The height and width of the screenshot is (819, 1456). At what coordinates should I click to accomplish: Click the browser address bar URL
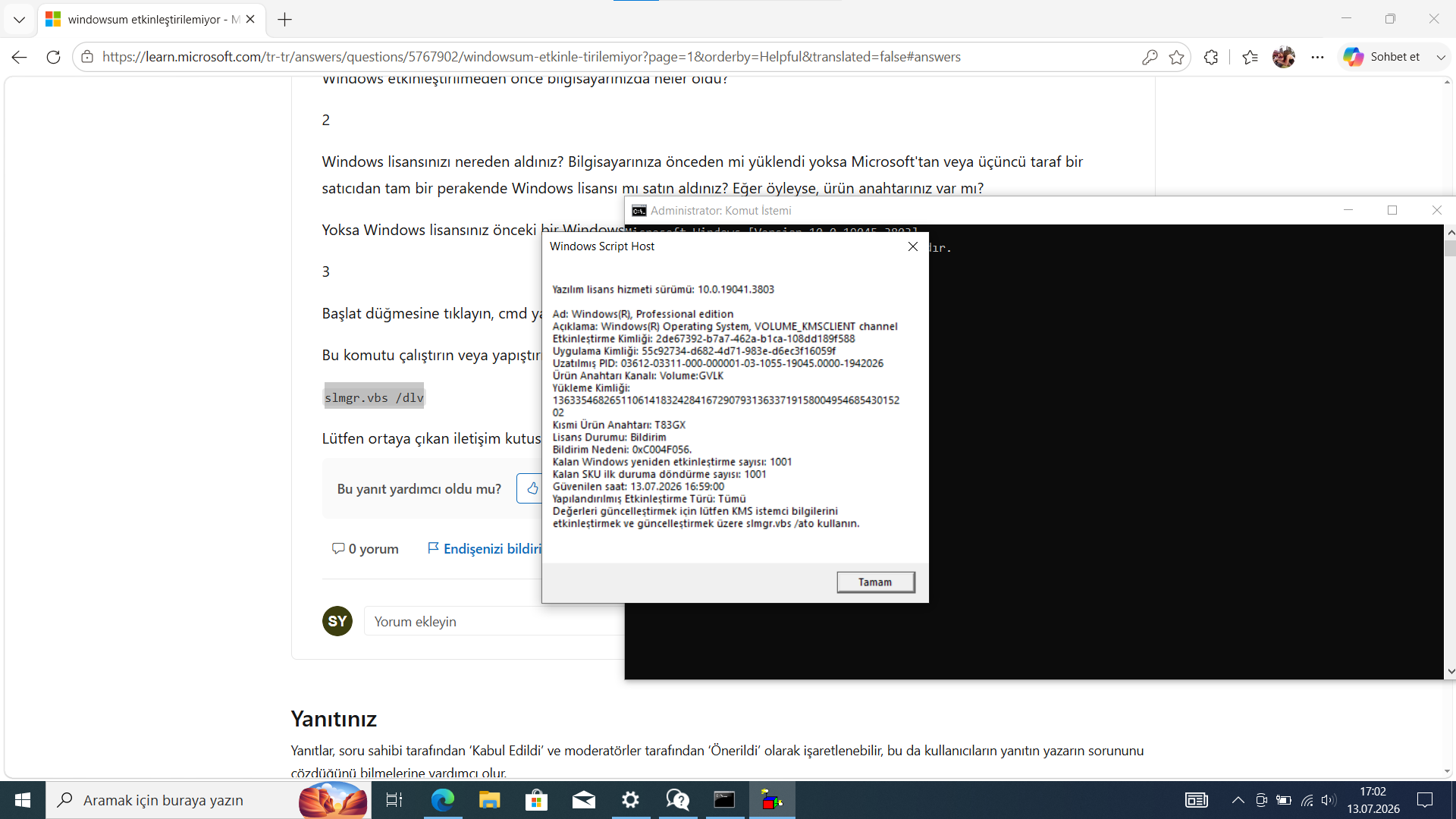[531, 57]
